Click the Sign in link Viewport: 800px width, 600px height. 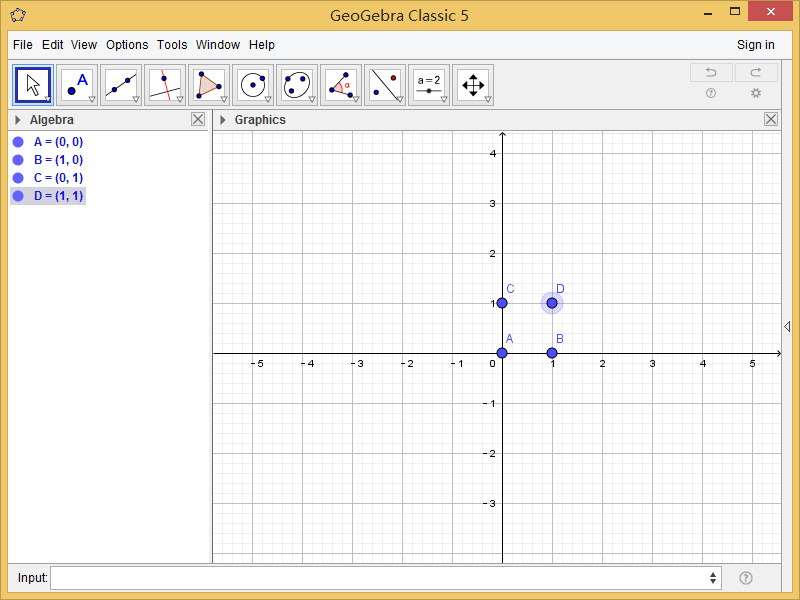[x=755, y=45]
